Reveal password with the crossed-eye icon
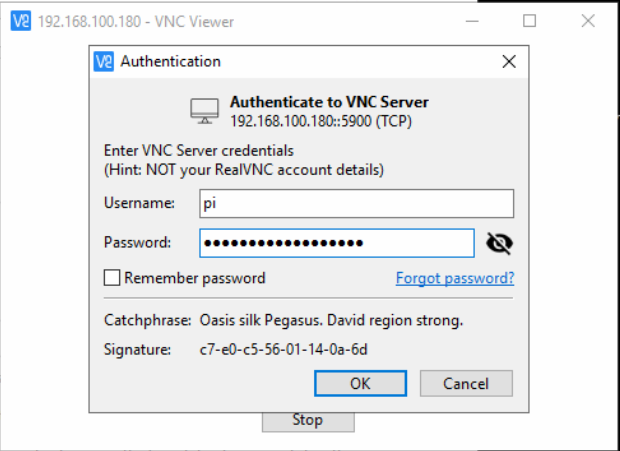620x451 pixels. [499, 243]
